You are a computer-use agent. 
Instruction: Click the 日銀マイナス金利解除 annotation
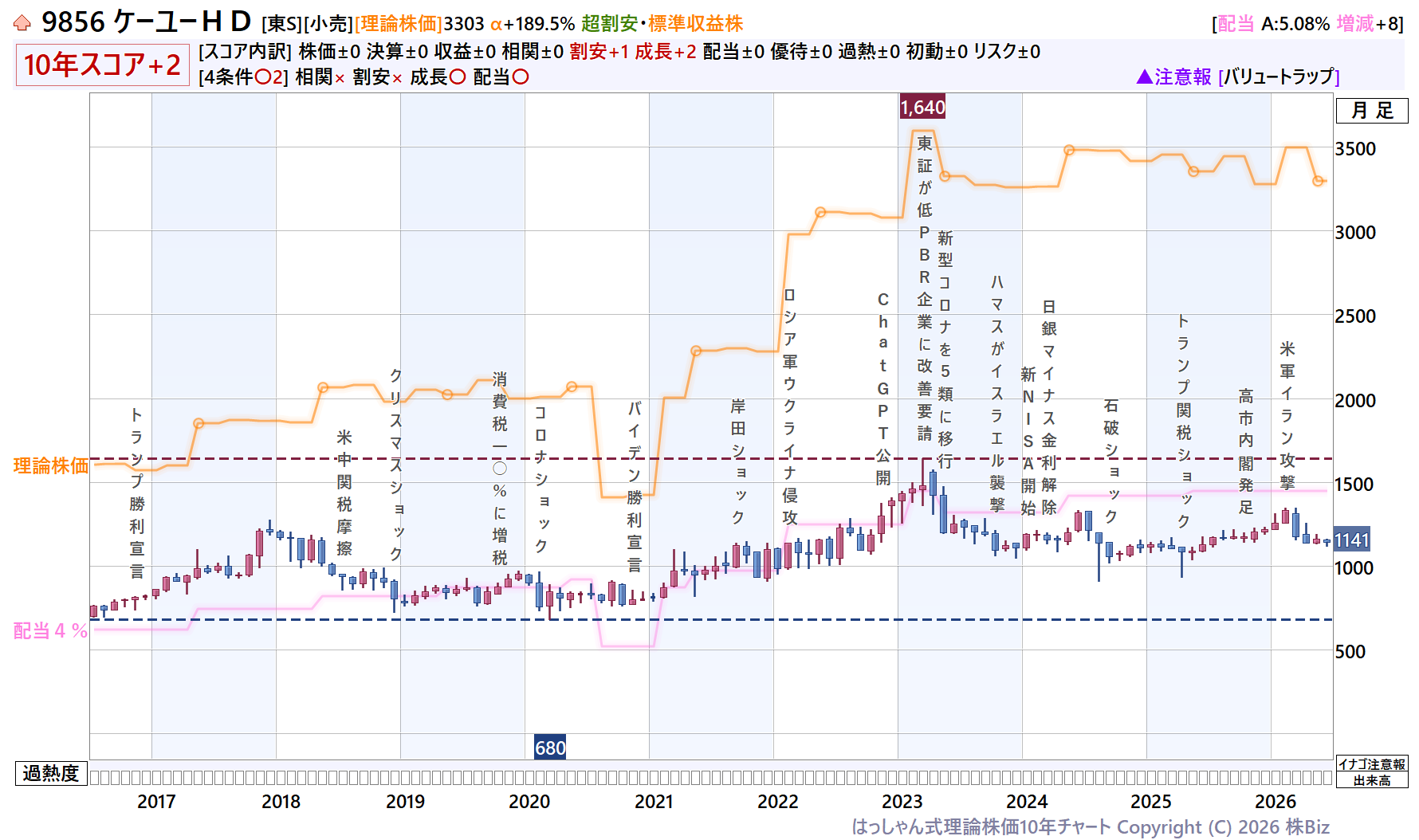pyautogui.click(x=1049, y=406)
